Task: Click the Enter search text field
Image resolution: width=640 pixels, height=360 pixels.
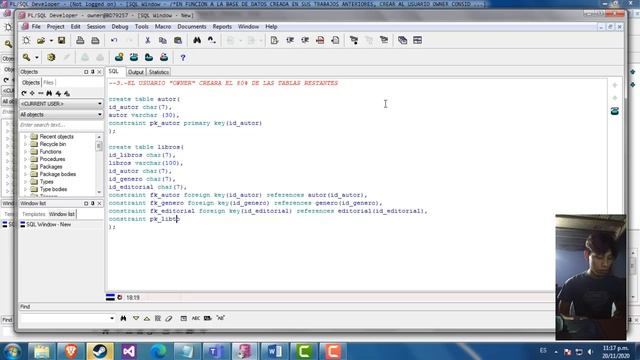Action: point(61,125)
